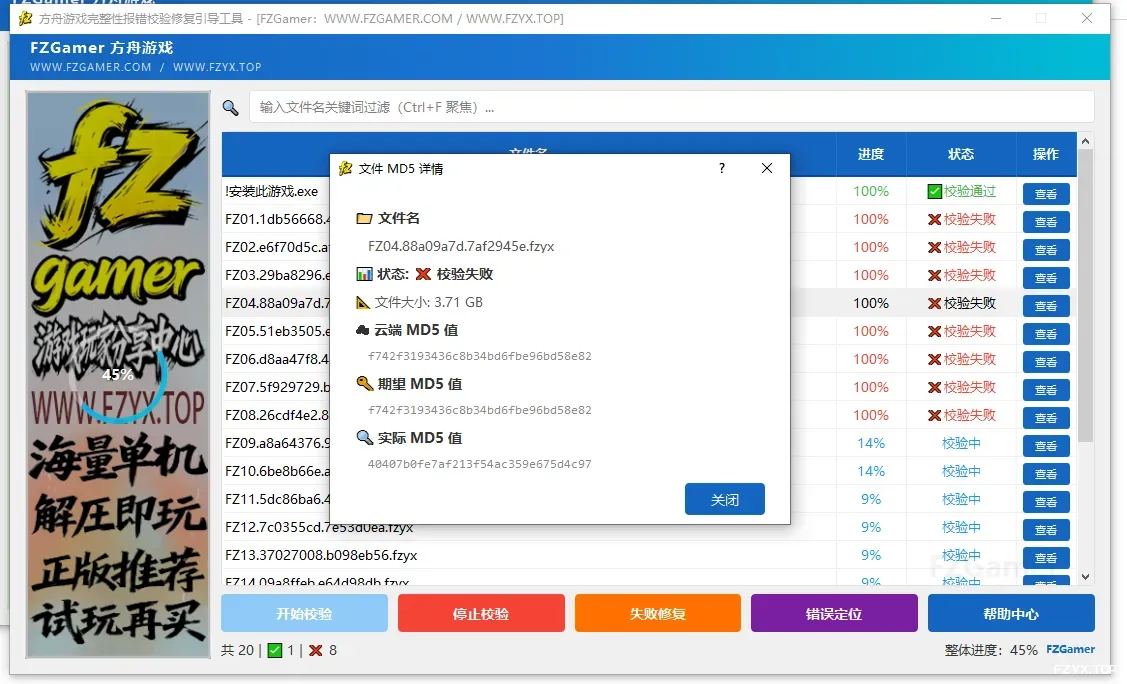Click file name FZ04.88a09a7d.7af2945e.fzyx in dialog

pyautogui.click(x=461, y=246)
